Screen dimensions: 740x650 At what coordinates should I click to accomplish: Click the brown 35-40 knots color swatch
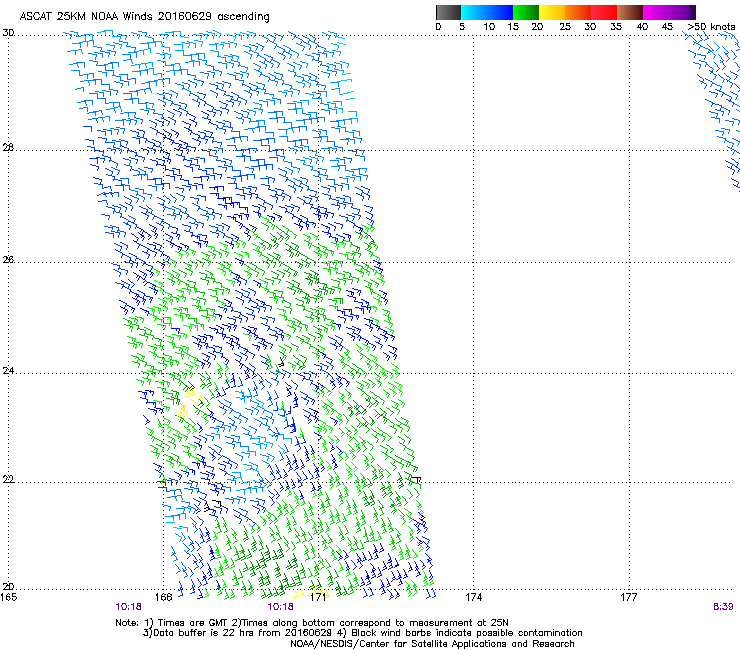(630, 12)
